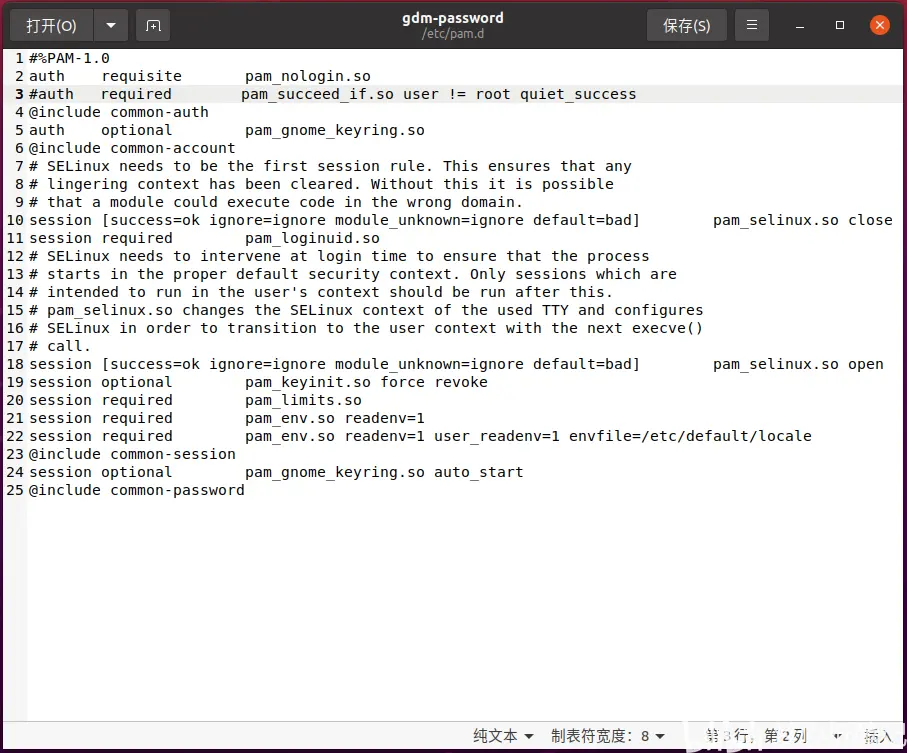Screen dimensions: 907x753
Task: Click the line and column position indicator
Action: coord(756,736)
